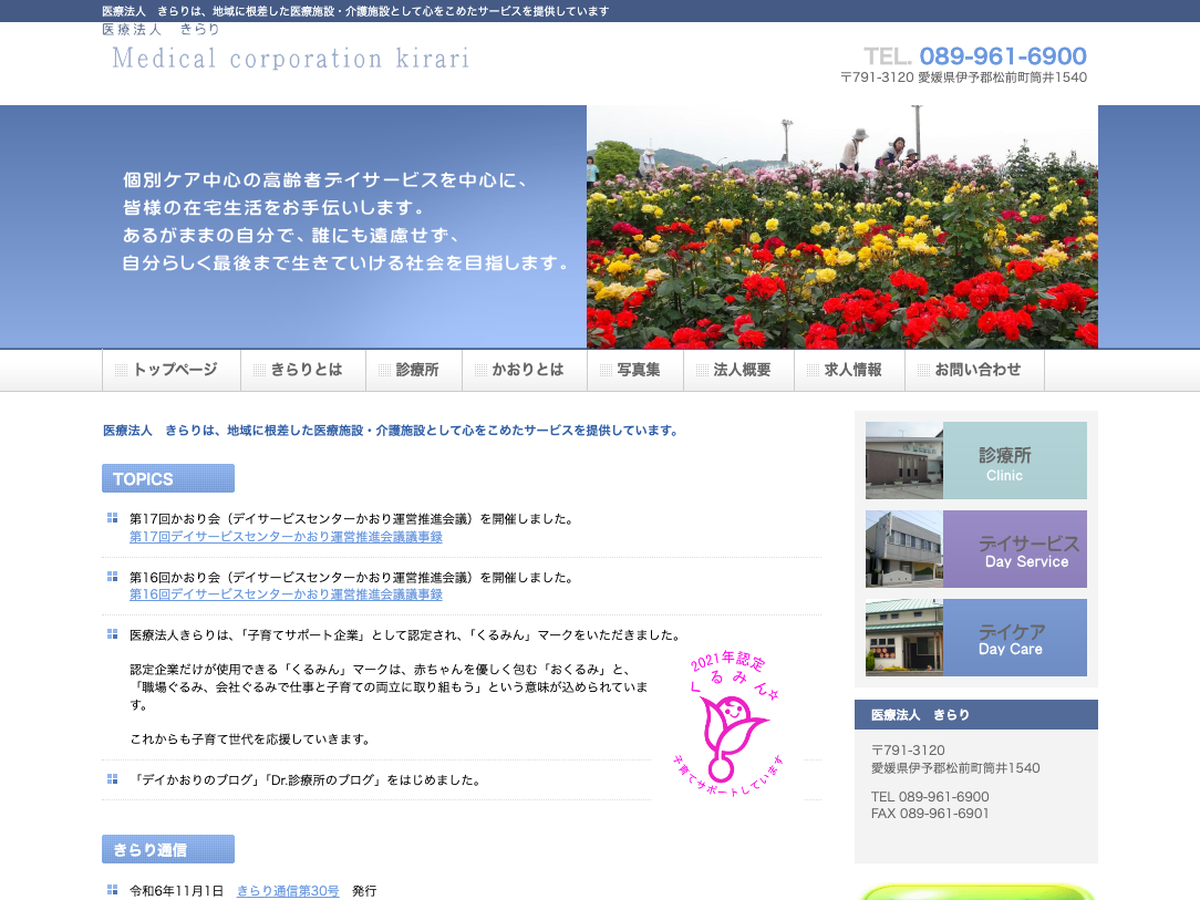Open the きらりとは menu item
The width and height of the screenshot is (1200, 900).
[304, 370]
